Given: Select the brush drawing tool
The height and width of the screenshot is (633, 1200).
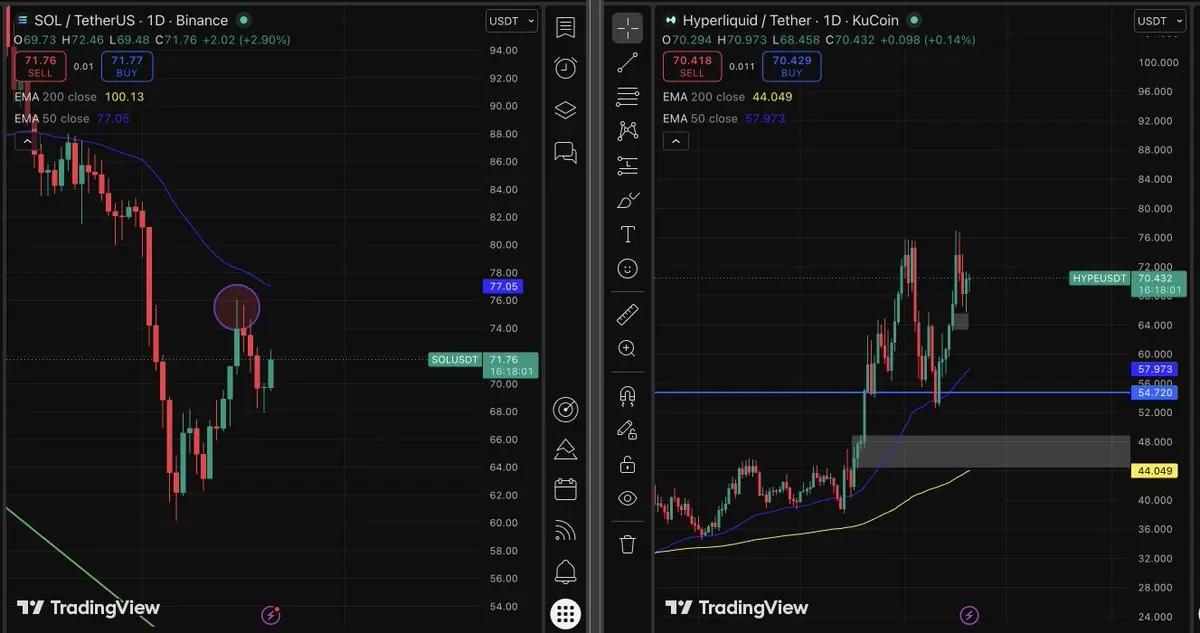Looking at the screenshot, I should pos(627,200).
